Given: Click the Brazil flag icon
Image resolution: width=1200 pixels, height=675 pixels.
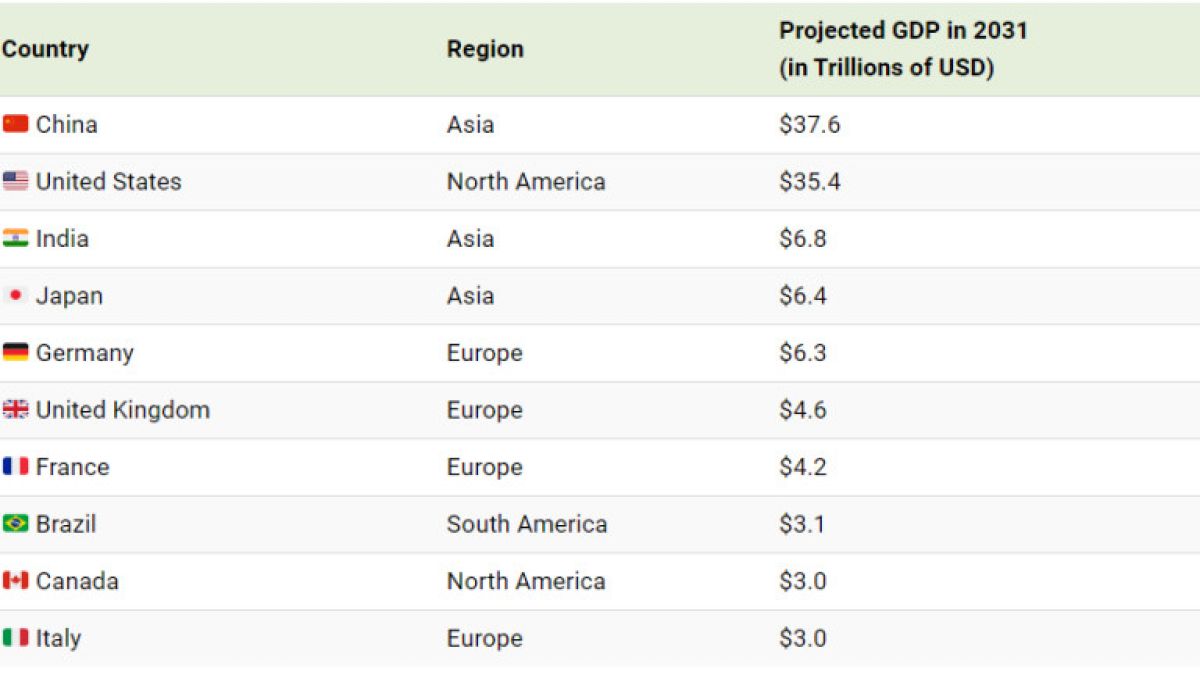Looking at the screenshot, I should [x=15, y=523].
